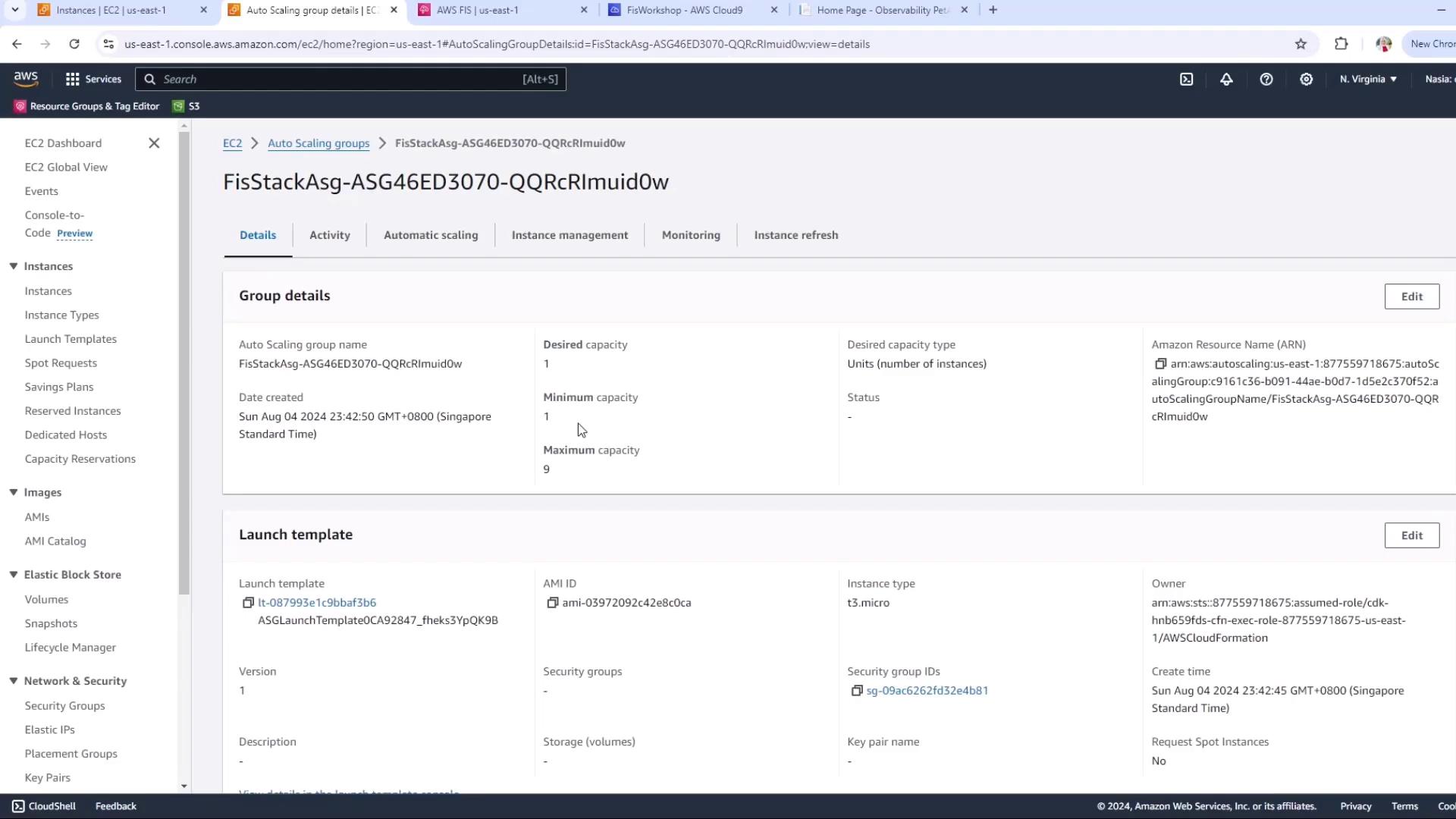1456x819 pixels.
Task: Switch to the Instance management tab
Action: (570, 235)
